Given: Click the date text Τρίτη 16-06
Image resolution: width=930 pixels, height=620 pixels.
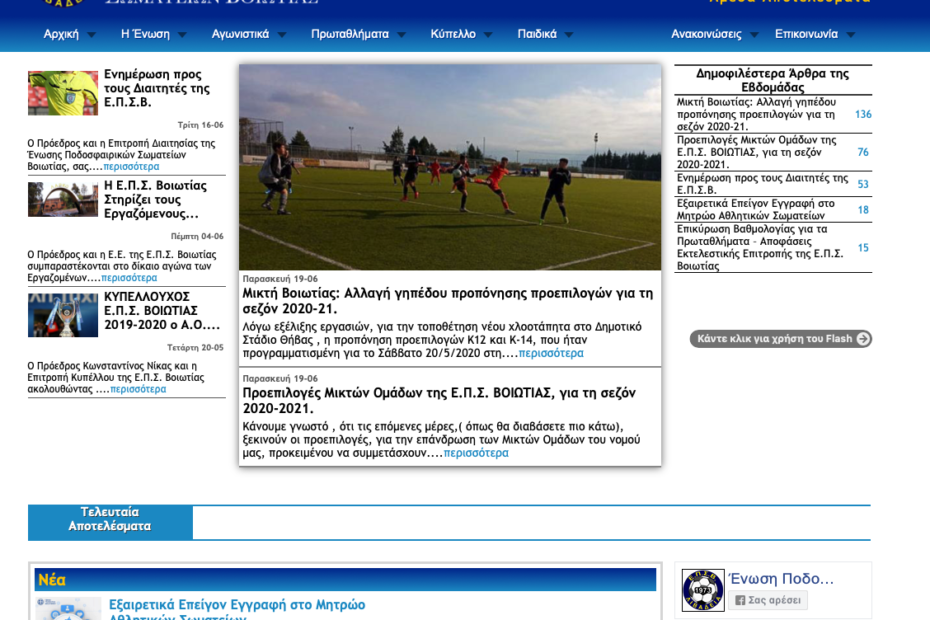Looking at the screenshot, I should (x=200, y=125).
